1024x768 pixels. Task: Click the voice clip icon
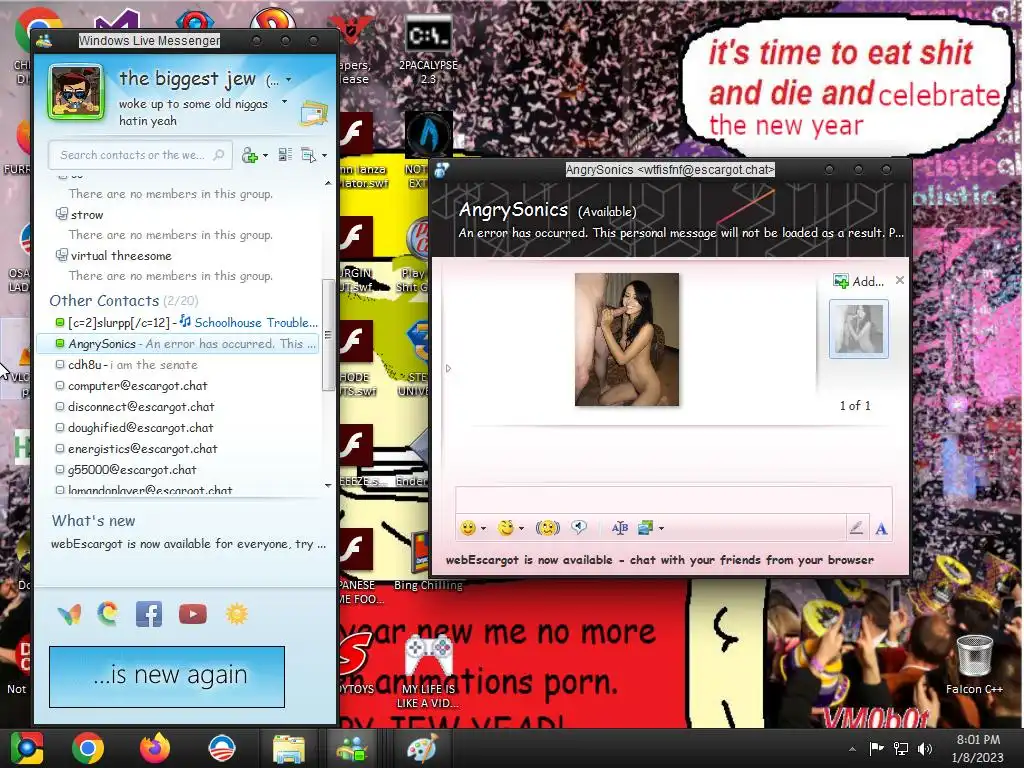point(579,527)
